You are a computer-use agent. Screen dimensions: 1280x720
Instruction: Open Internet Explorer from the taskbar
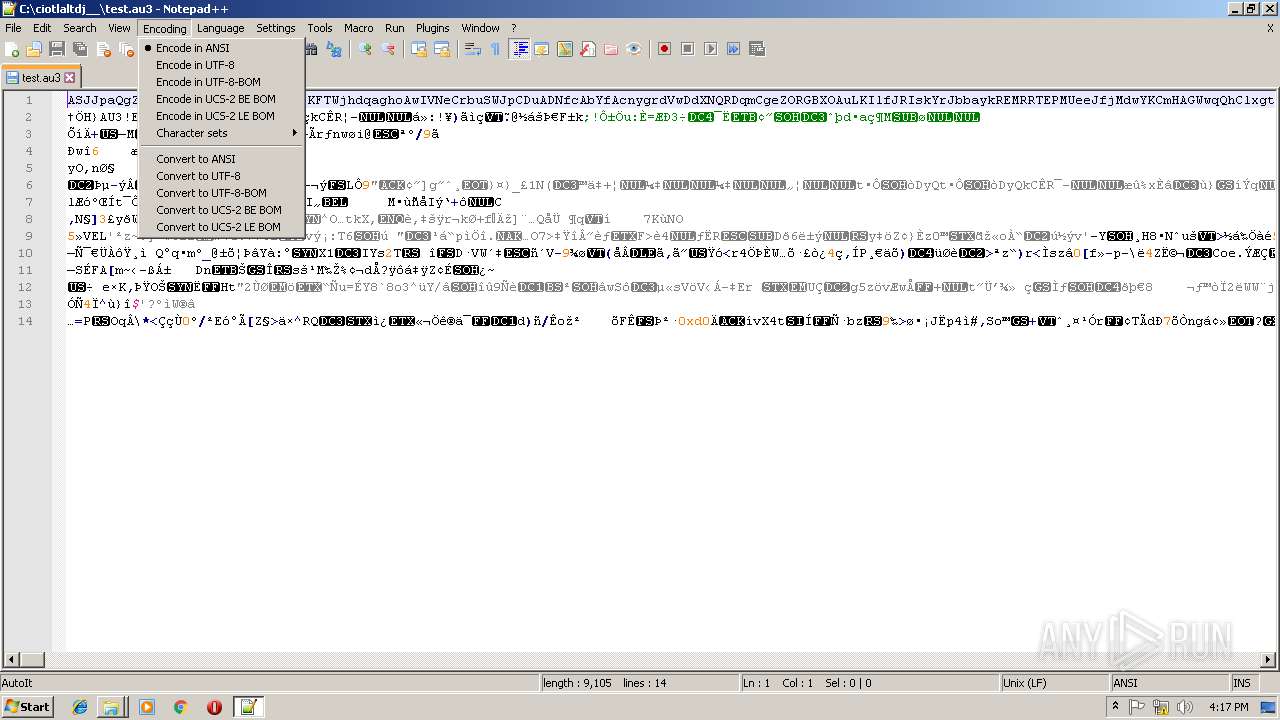tap(80, 707)
